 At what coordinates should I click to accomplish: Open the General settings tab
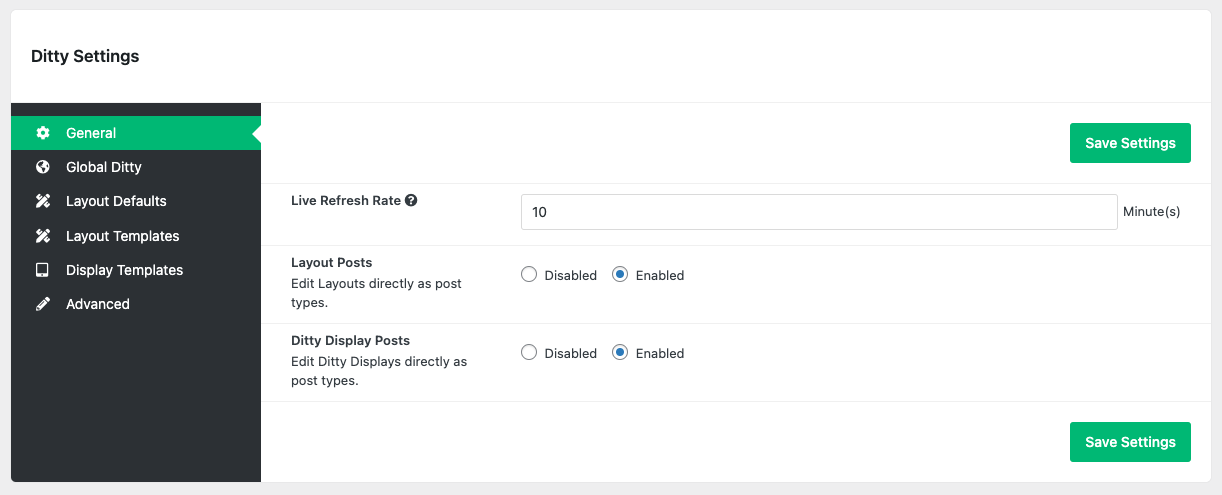click(x=91, y=133)
